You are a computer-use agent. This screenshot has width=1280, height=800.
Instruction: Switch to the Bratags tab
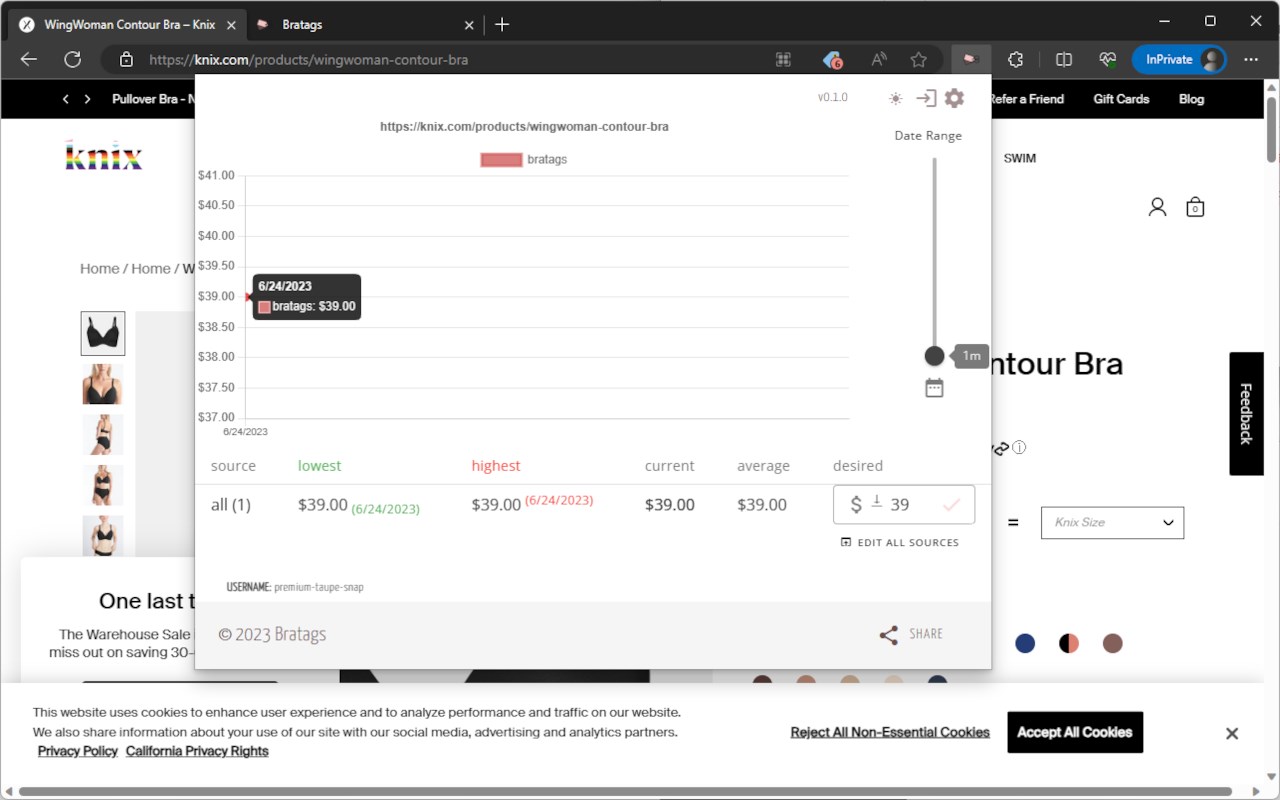[364, 24]
